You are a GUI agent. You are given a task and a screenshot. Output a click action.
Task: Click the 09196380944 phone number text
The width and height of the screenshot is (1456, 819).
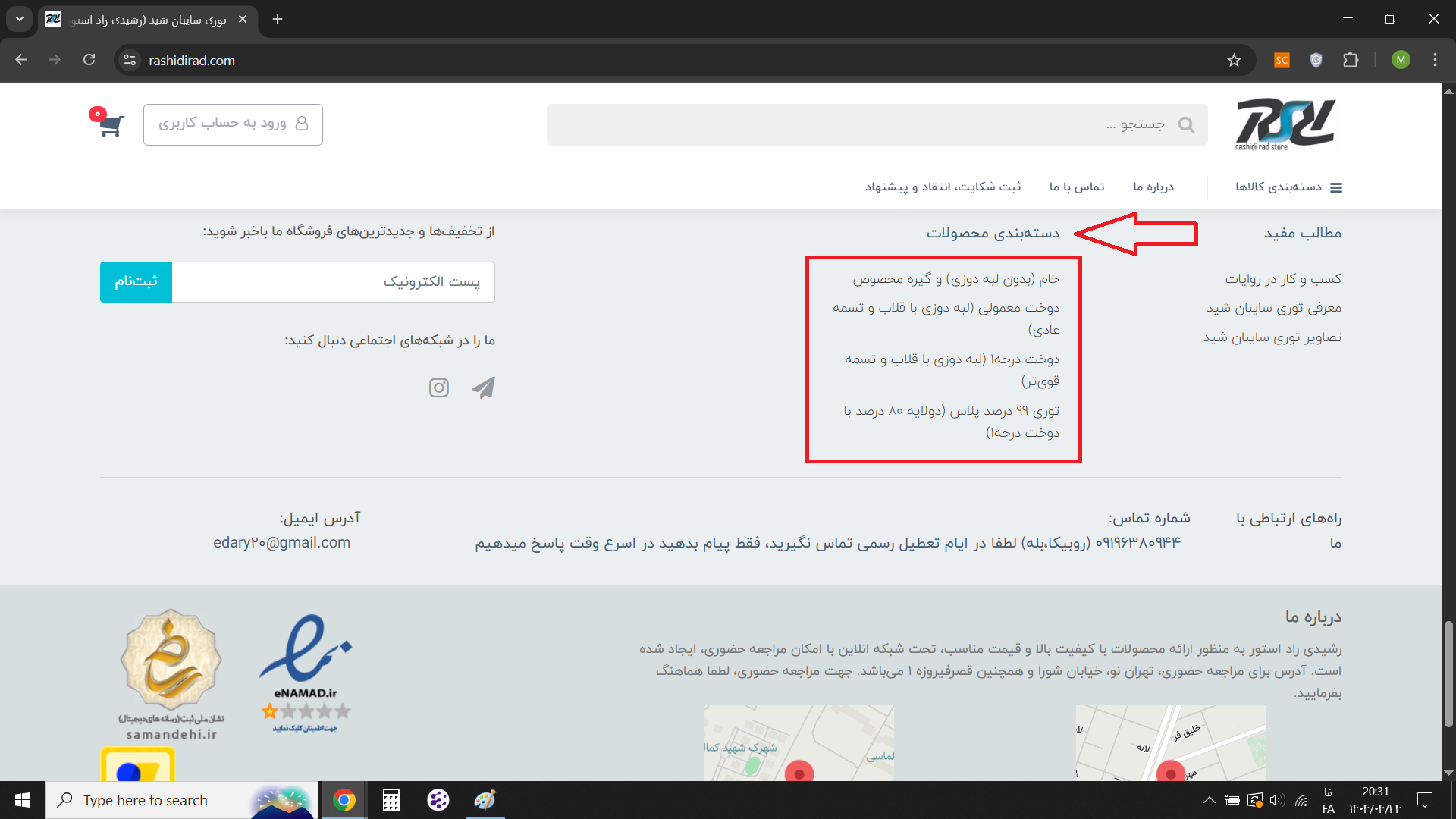pos(1137,542)
